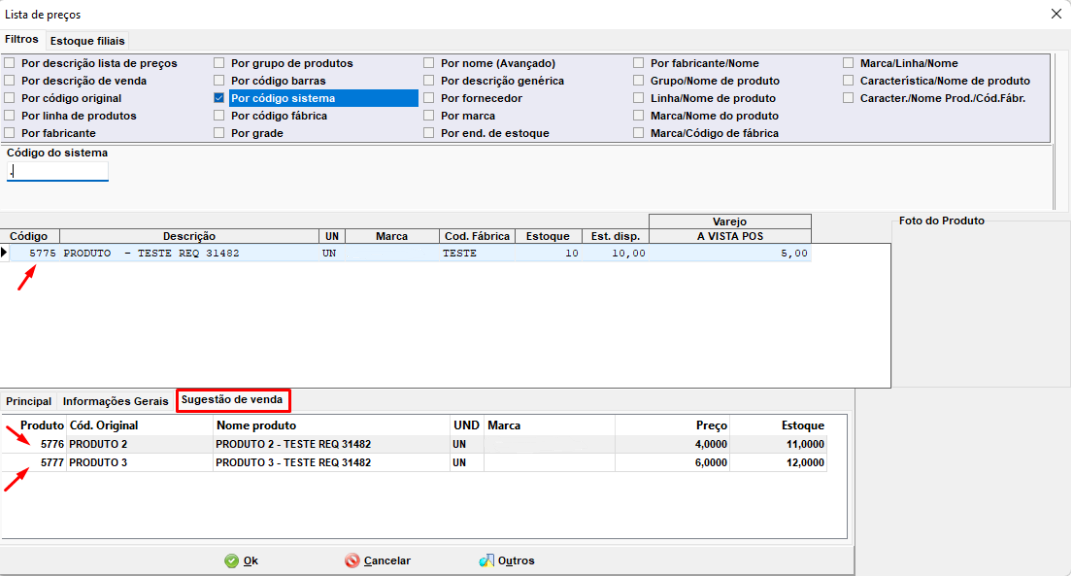Click the Outros tools icon
1071x576 pixels.
click(x=487, y=561)
